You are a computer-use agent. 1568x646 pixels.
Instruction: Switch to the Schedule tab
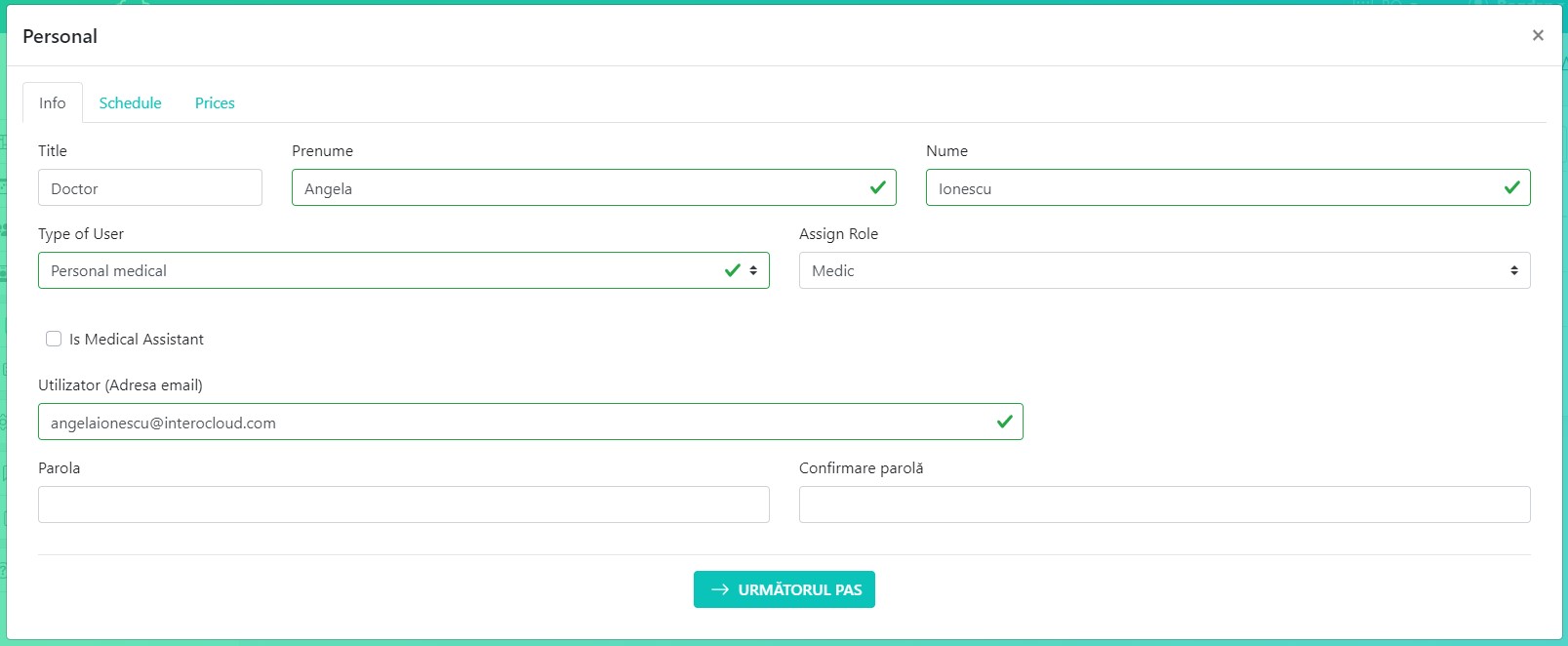pyautogui.click(x=130, y=103)
